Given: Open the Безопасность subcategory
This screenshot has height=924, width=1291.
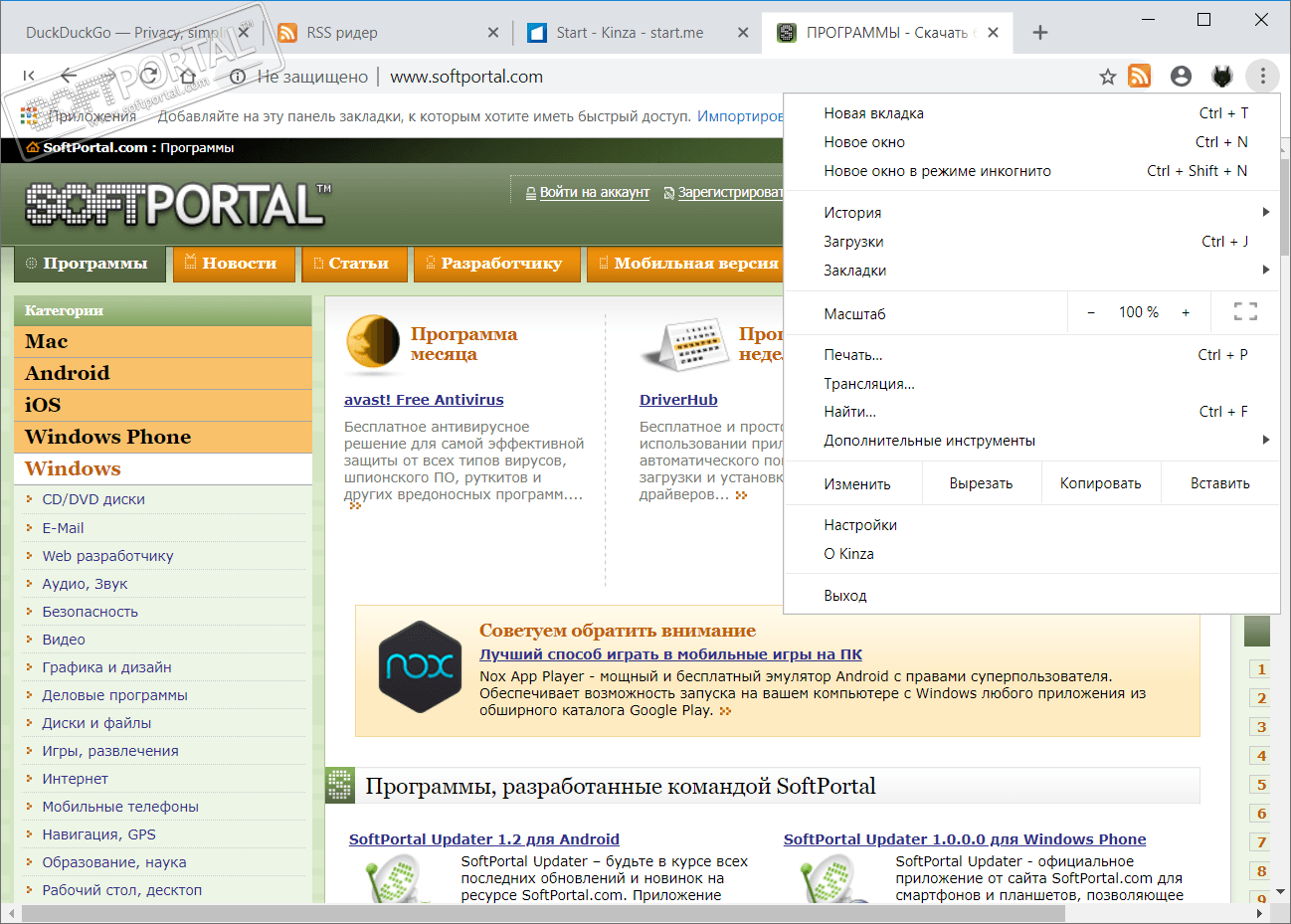Looking at the screenshot, I should point(90,612).
